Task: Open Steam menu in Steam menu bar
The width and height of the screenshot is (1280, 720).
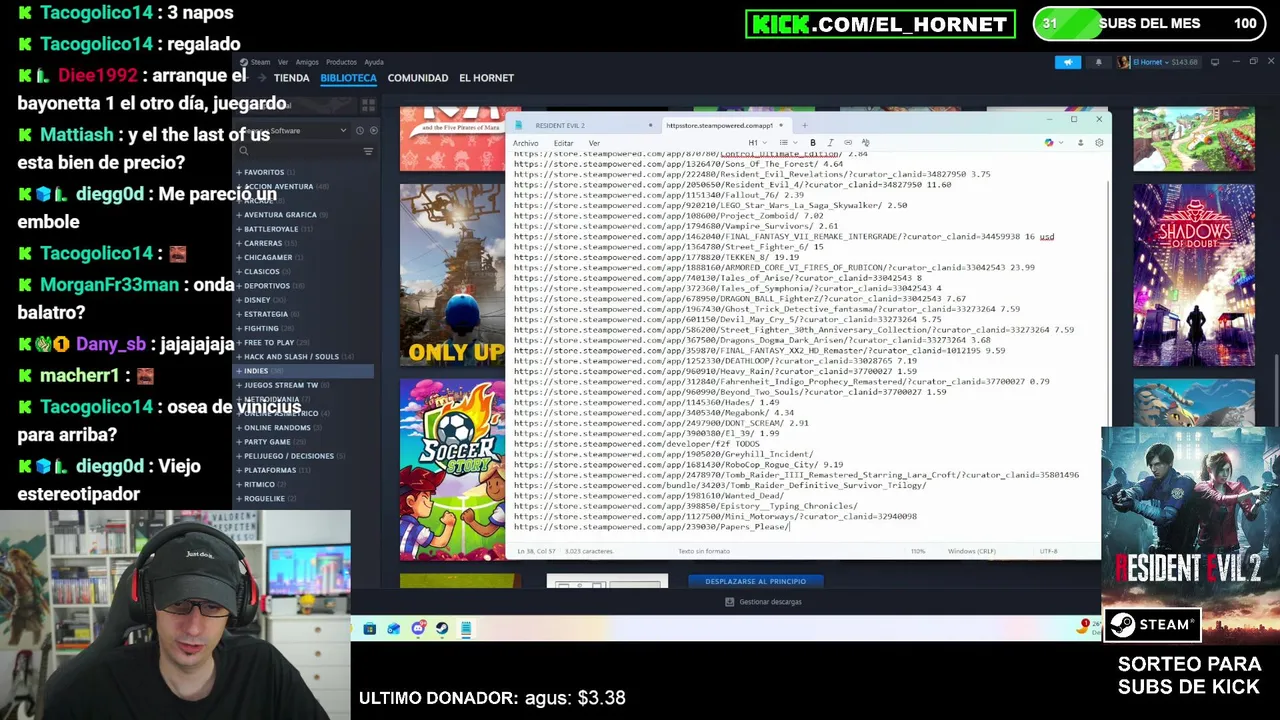Action: 260,62
